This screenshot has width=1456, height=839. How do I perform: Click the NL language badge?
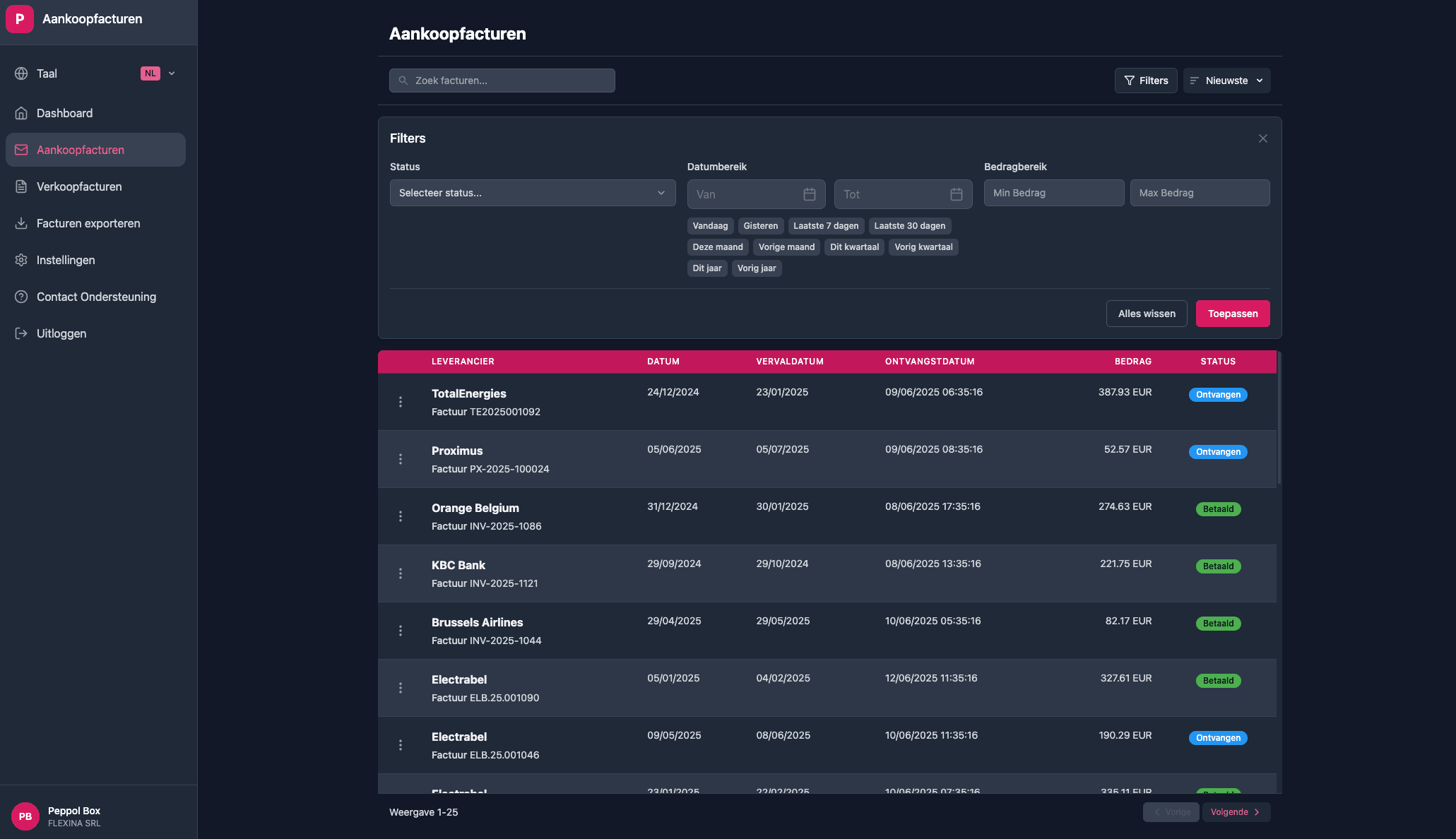pyautogui.click(x=150, y=73)
